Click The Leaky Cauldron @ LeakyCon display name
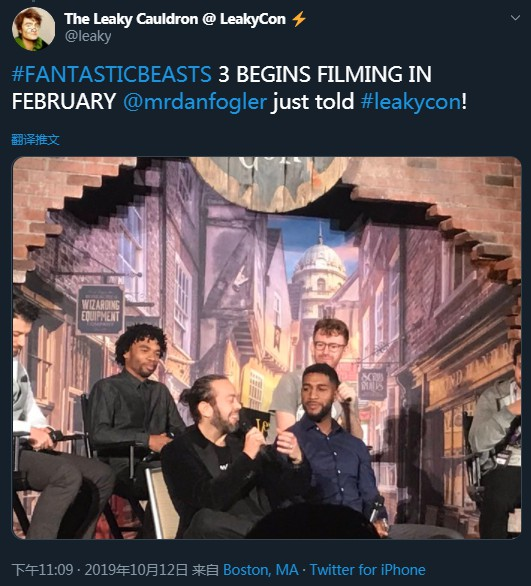 click(x=175, y=19)
